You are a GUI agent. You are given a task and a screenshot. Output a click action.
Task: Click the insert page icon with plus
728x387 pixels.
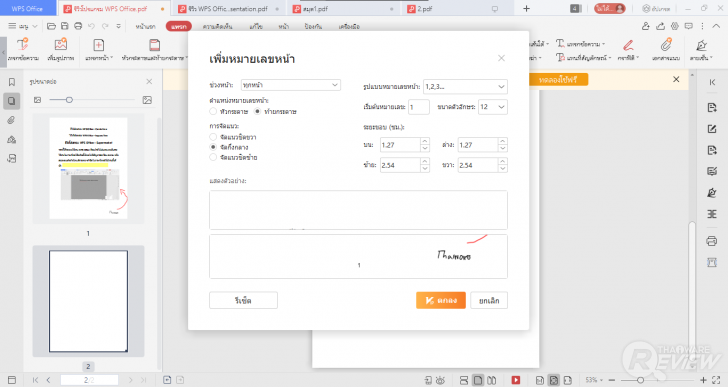(98, 45)
